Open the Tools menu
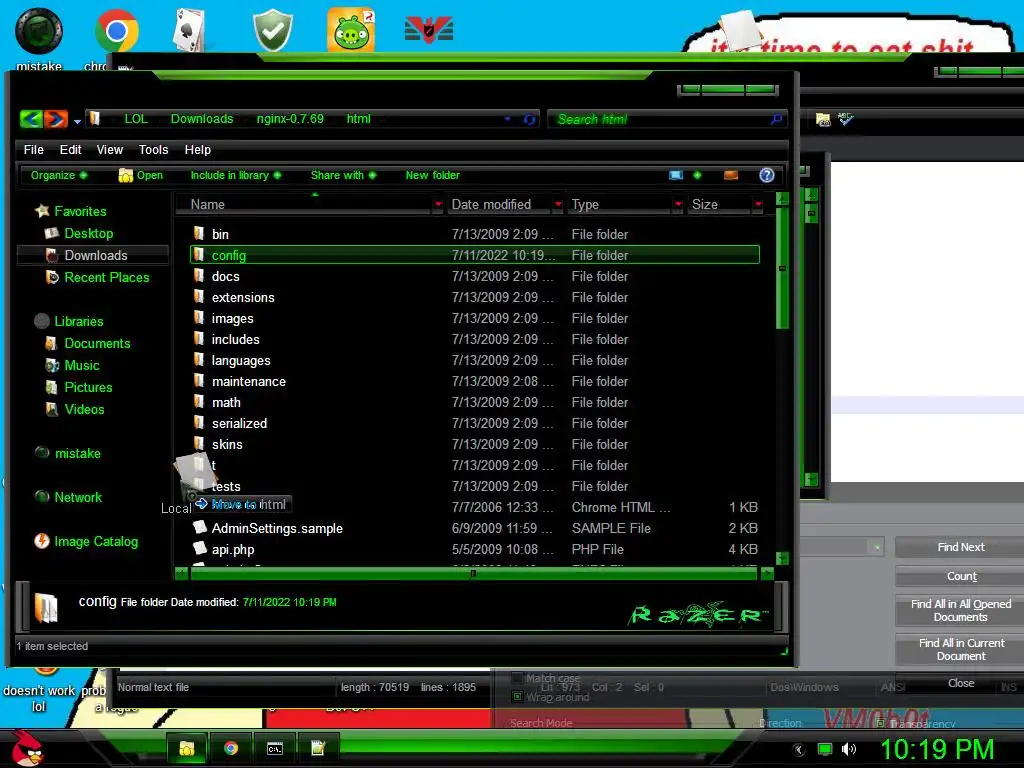1024x768 pixels. tap(153, 150)
